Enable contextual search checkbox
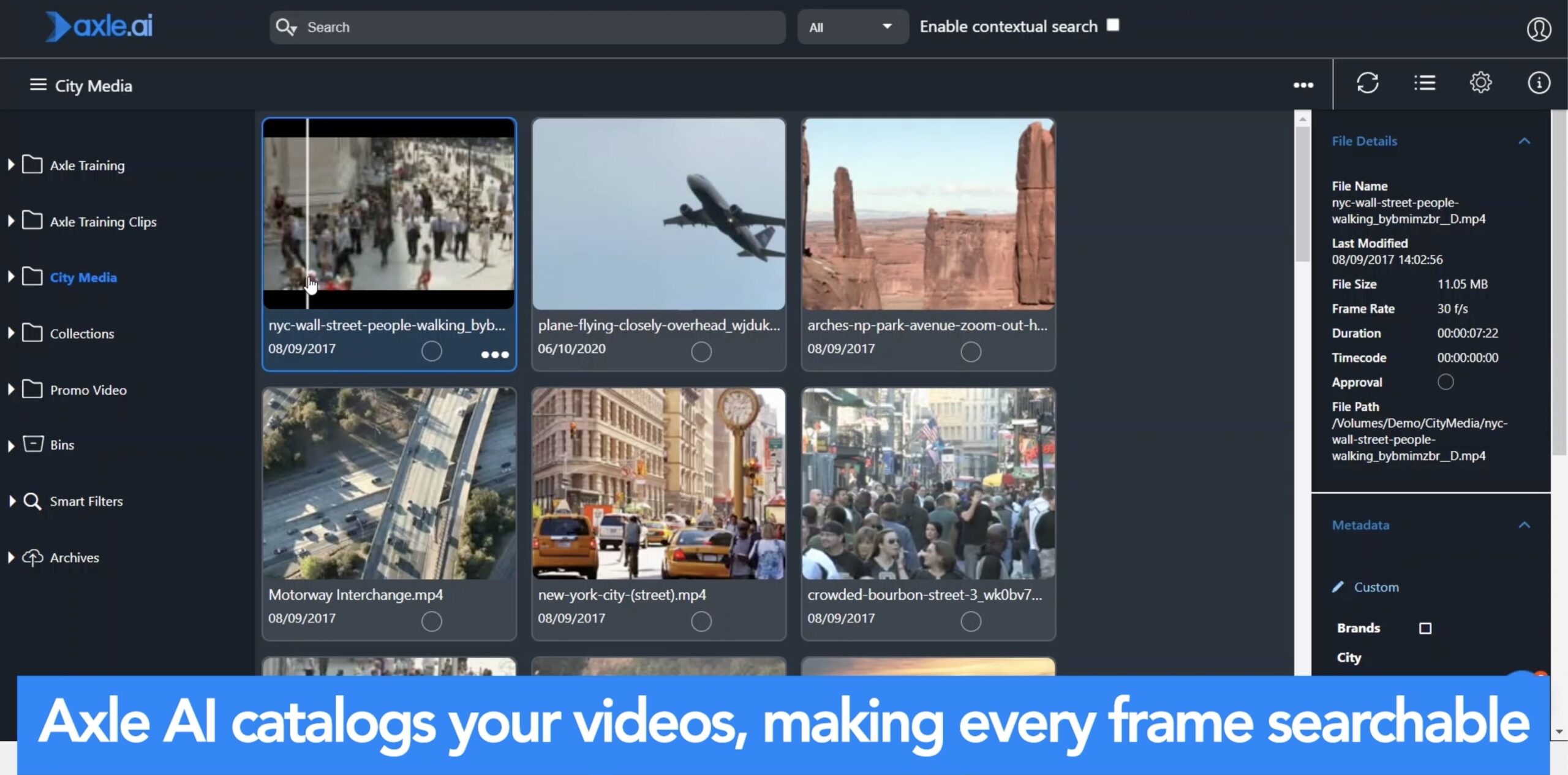 click(x=1113, y=25)
